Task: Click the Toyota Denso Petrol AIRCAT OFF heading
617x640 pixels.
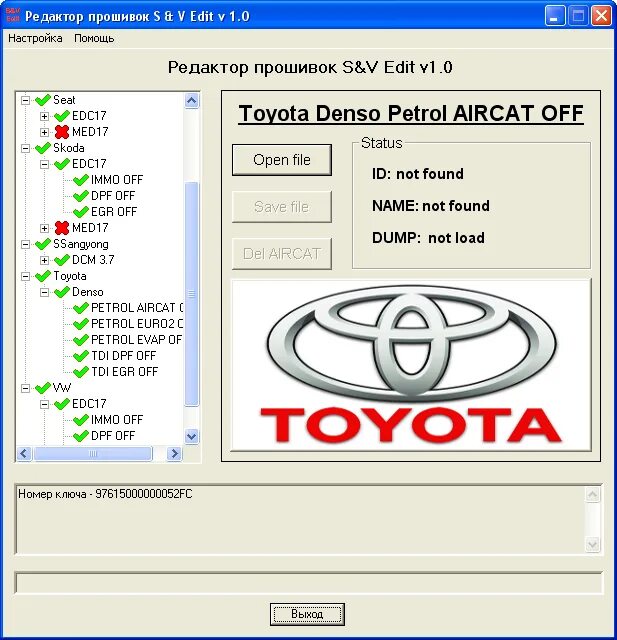Action: click(x=411, y=113)
